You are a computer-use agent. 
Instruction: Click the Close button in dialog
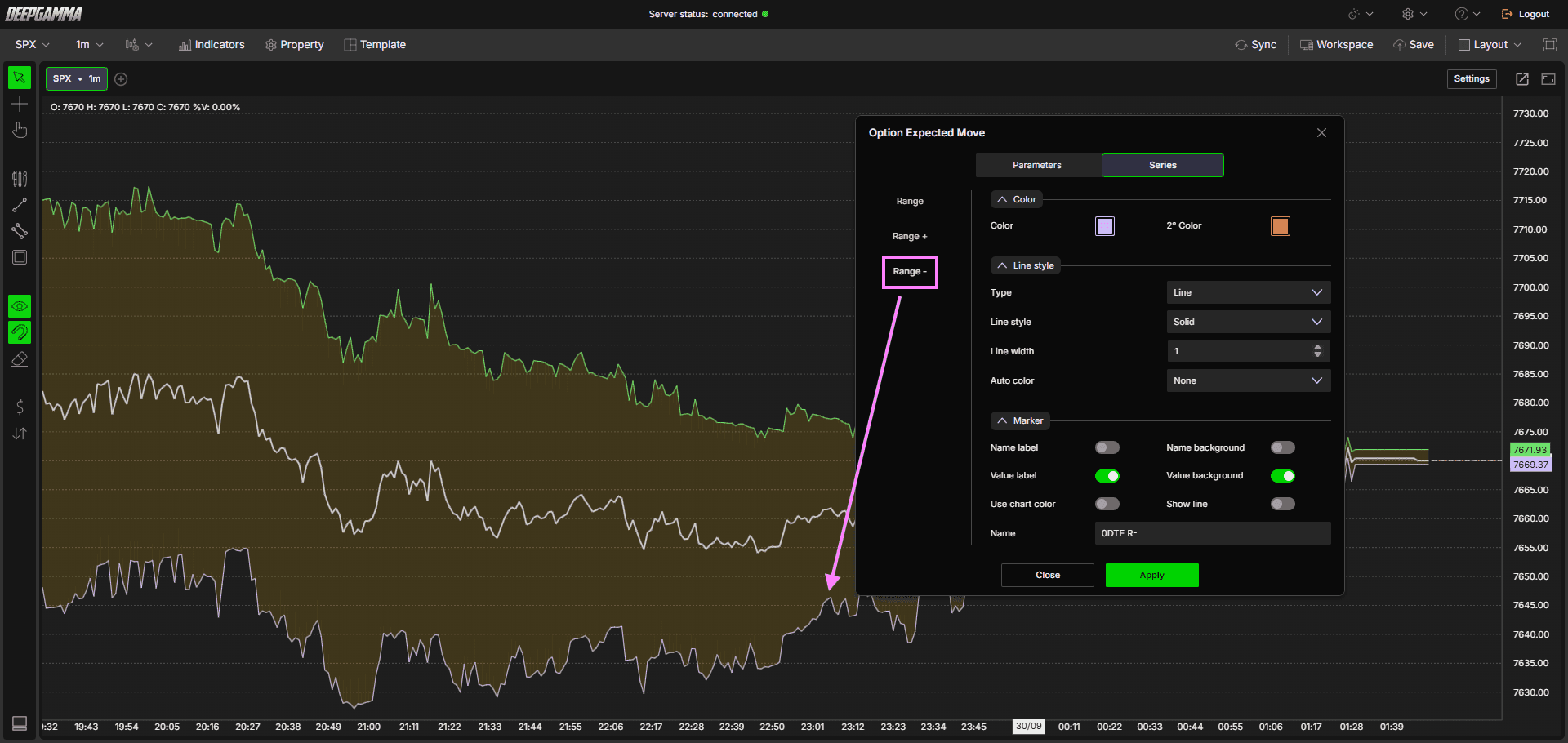1048,575
